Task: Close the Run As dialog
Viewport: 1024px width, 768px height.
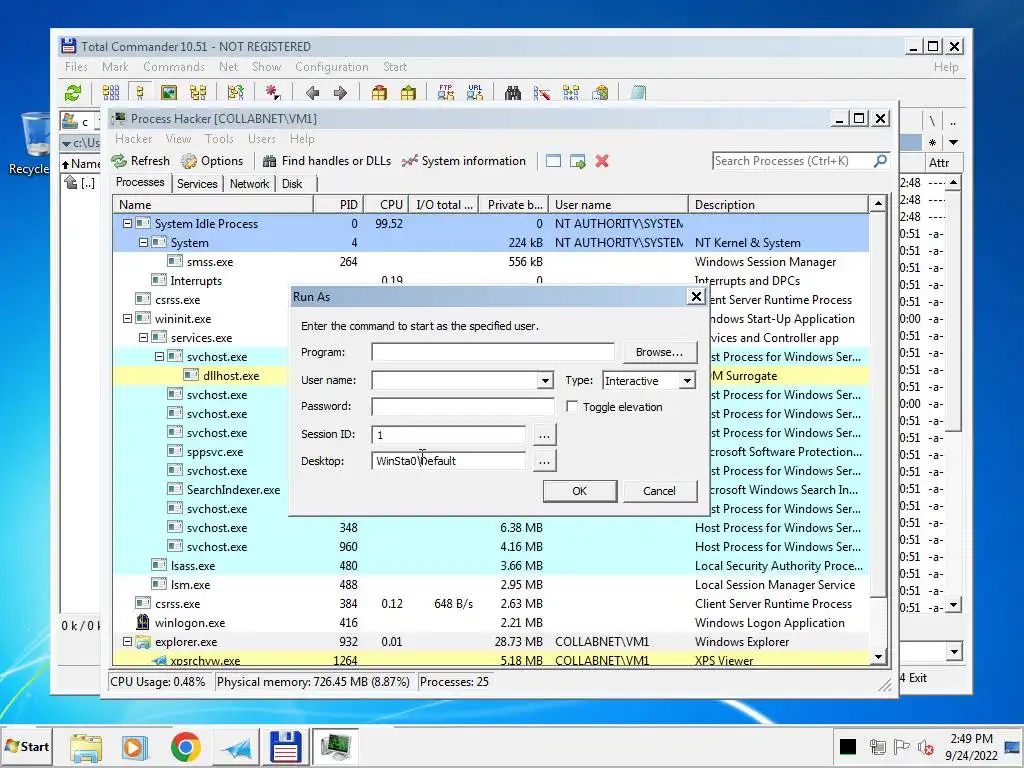Action: pyautogui.click(x=696, y=296)
